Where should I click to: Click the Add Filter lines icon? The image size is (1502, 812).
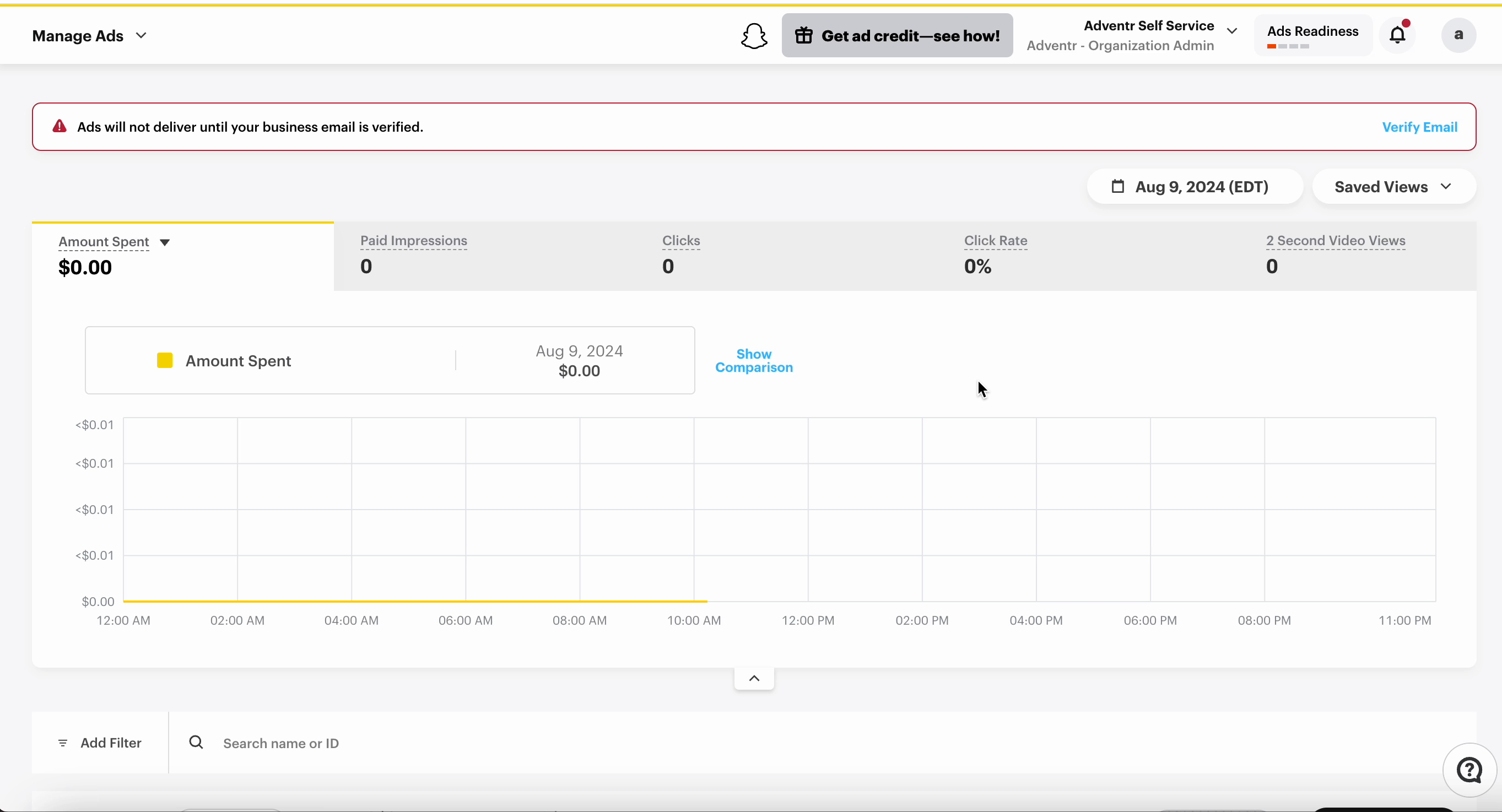(63, 743)
